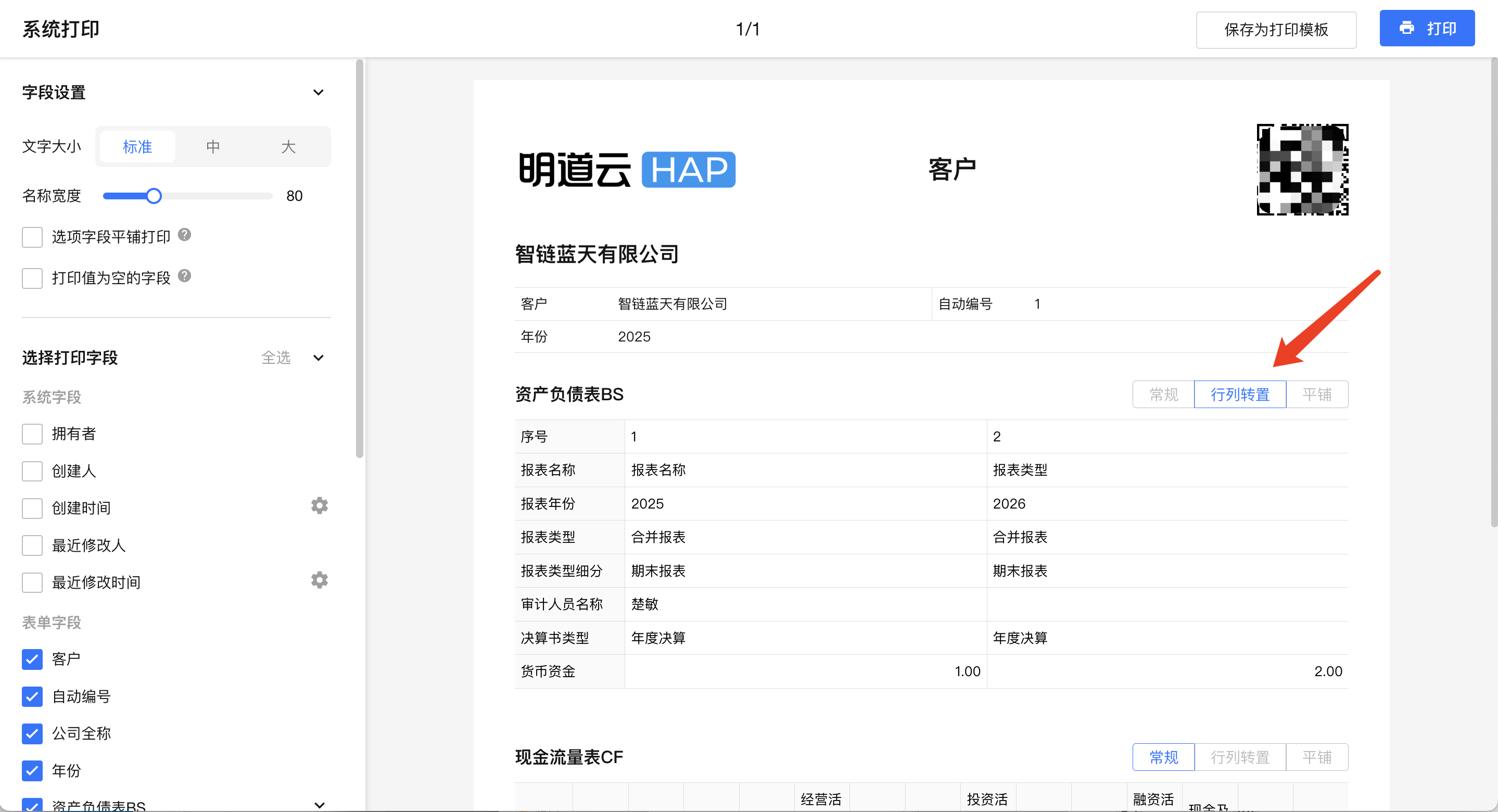Click 保存为打印模板 button
1498x812 pixels.
[x=1275, y=30]
